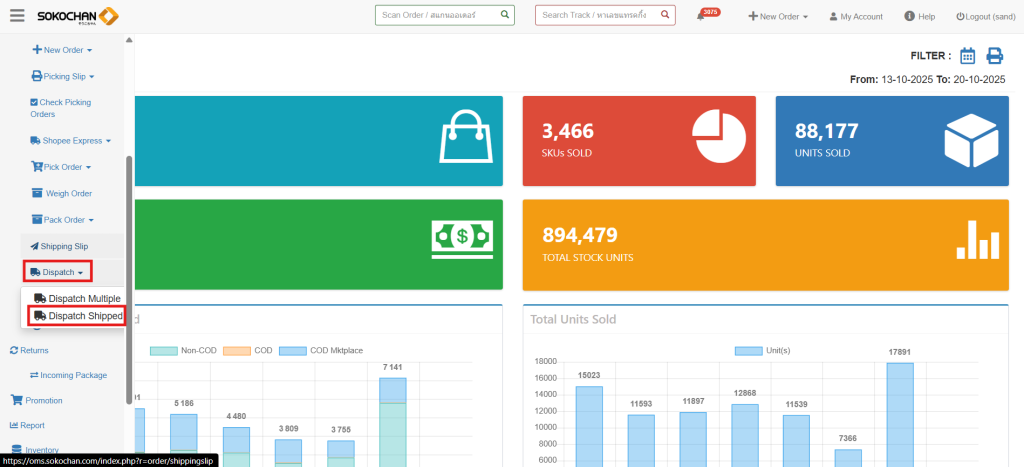
Task: Open the My Account link
Action: pyautogui.click(x=855, y=17)
